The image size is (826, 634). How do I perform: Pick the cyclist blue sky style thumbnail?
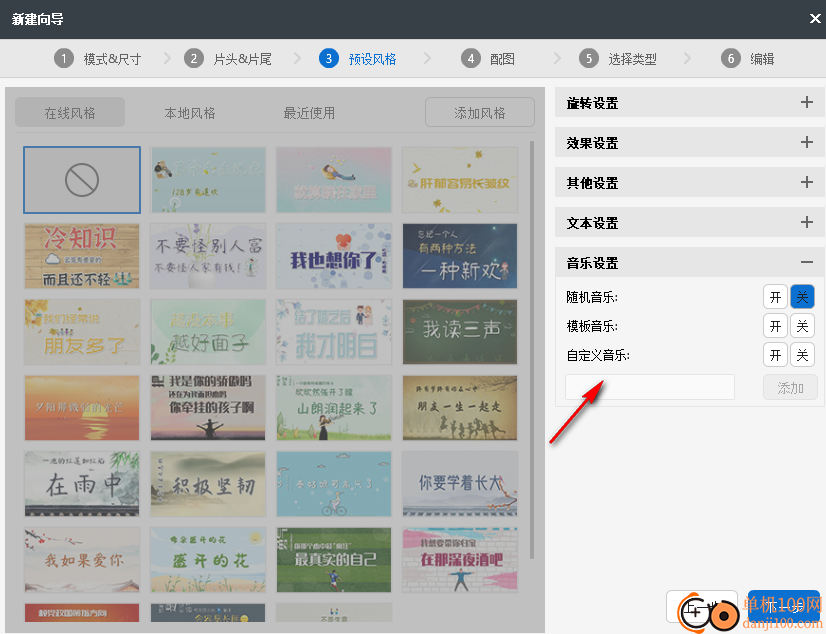(x=334, y=483)
